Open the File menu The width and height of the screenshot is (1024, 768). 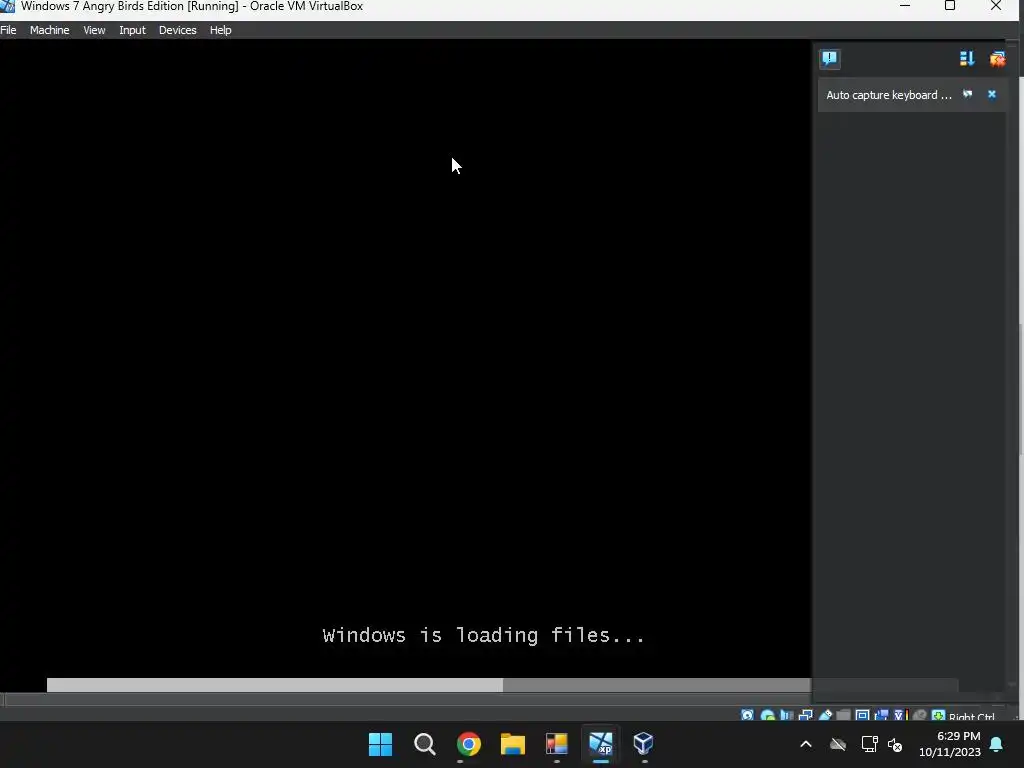[x=8, y=30]
